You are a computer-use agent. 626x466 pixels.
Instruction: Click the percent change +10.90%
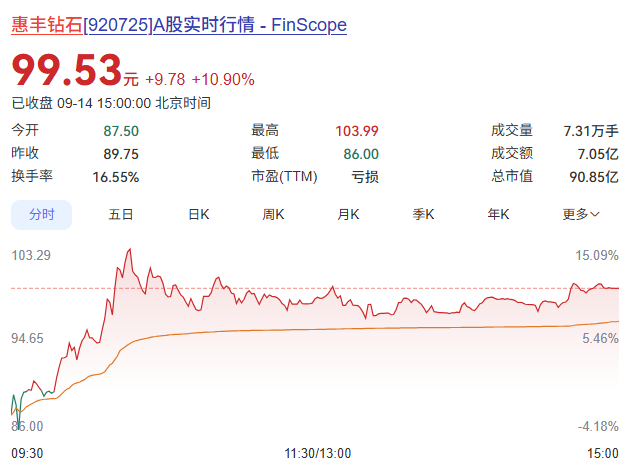(223, 79)
